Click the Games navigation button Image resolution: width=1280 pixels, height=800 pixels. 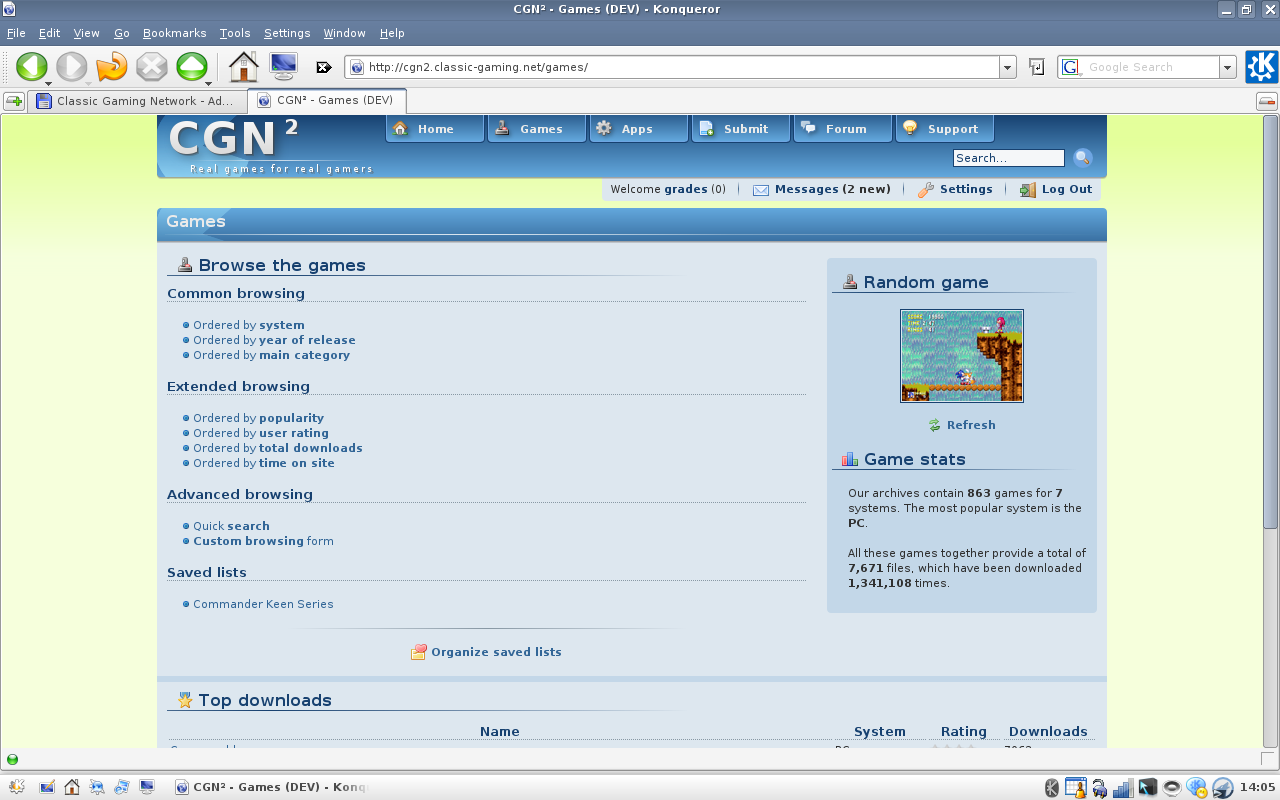[536, 129]
